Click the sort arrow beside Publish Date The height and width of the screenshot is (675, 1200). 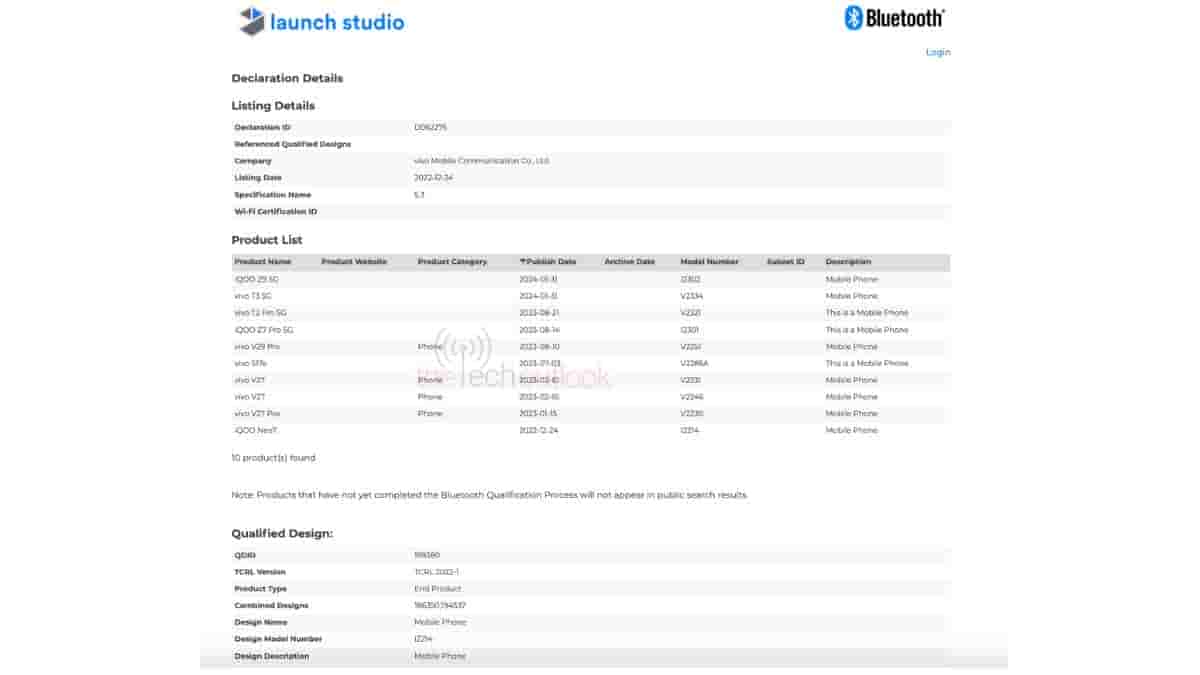(522, 262)
